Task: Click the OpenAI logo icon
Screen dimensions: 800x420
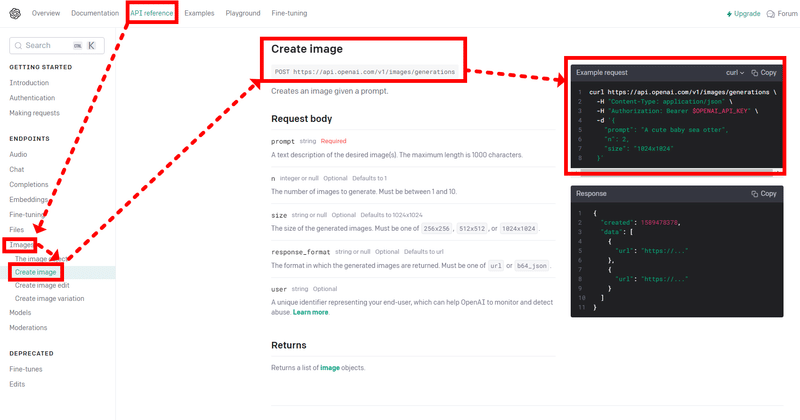Action: 15,13
